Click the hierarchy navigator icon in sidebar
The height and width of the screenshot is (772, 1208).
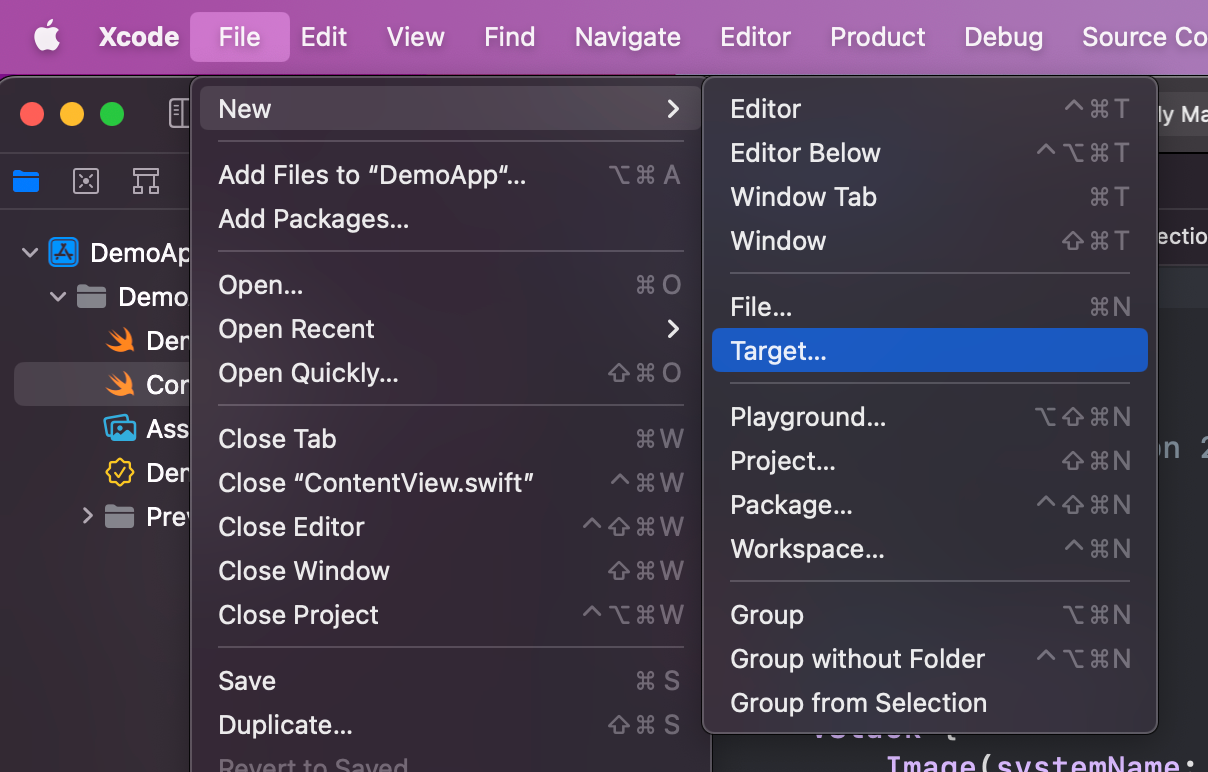click(x=146, y=181)
